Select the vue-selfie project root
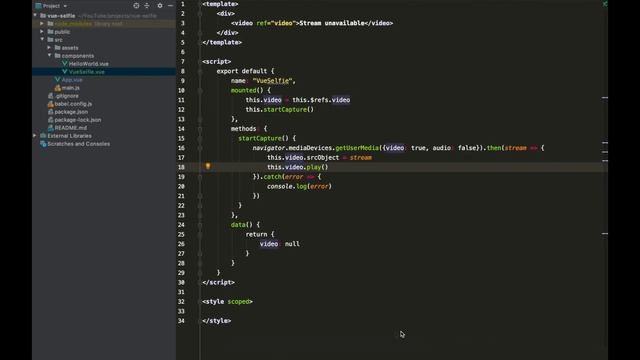The width and height of the screenshot is (640, 360). pyautogui.click(x=61, y=16)
